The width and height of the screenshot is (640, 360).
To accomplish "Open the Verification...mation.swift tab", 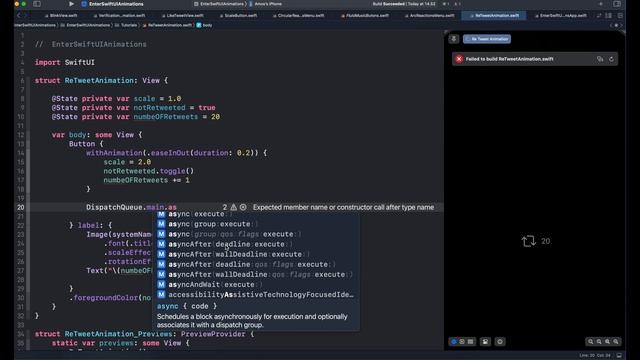I will (x=119, y=16).
